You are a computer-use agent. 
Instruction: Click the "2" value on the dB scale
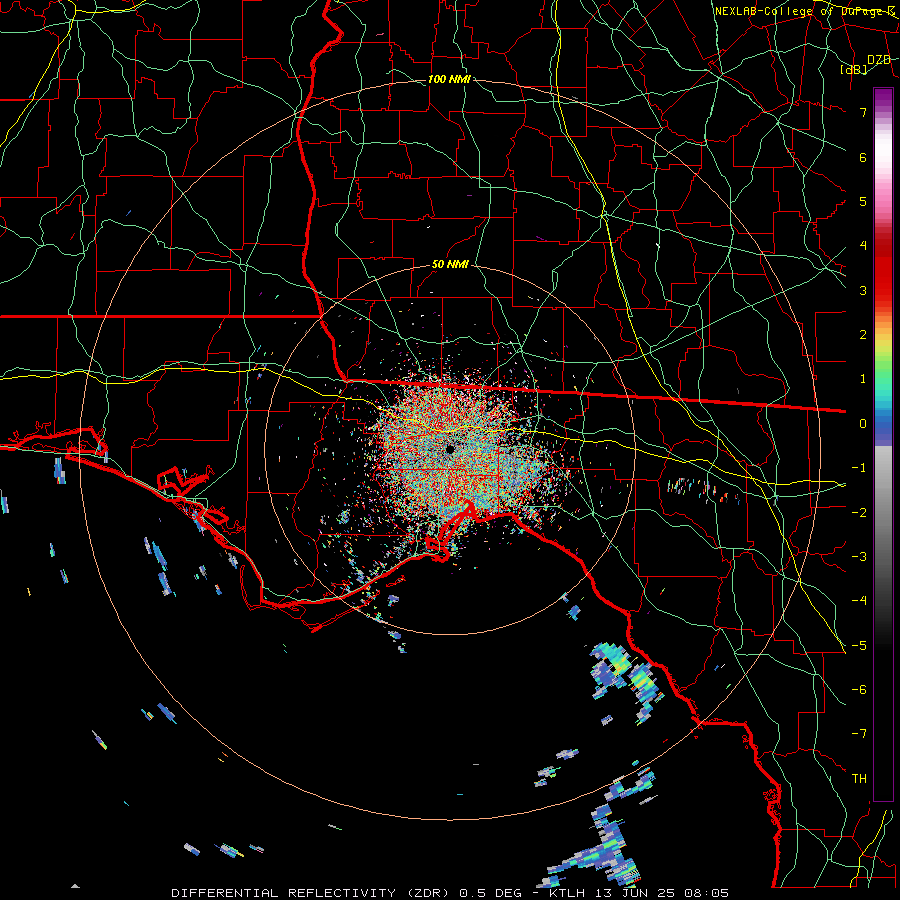pos(863,335)
